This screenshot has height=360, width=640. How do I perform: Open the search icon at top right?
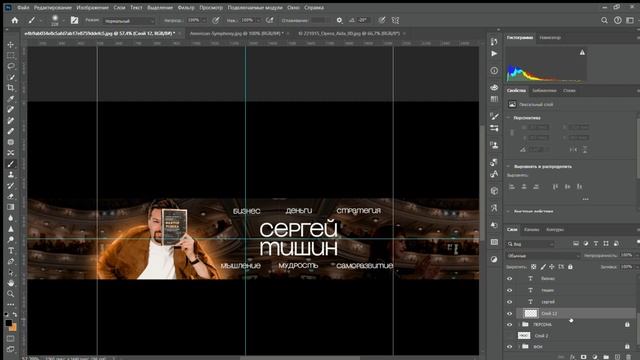pos(604,20)
